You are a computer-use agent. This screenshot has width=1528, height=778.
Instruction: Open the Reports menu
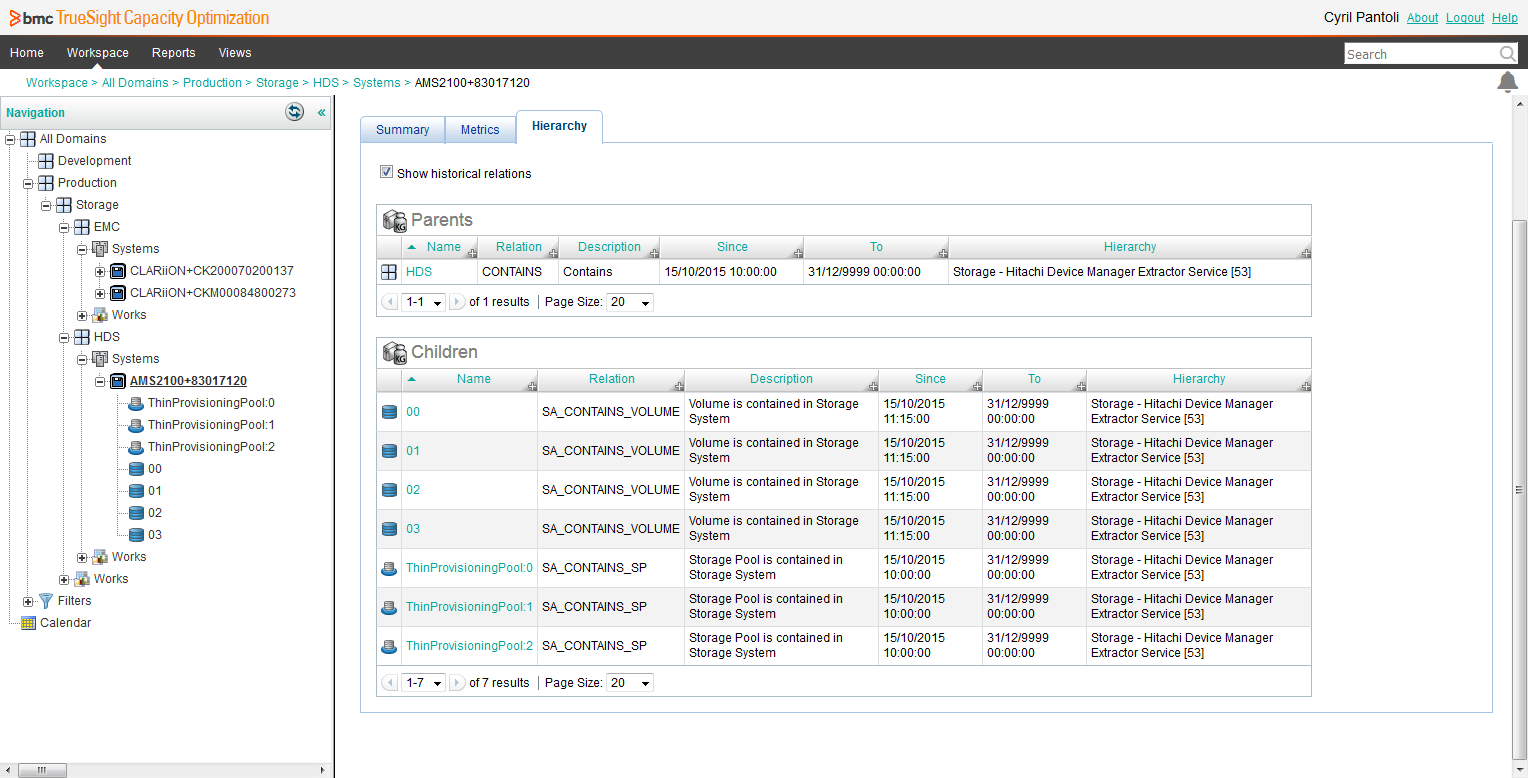point(174,53)
